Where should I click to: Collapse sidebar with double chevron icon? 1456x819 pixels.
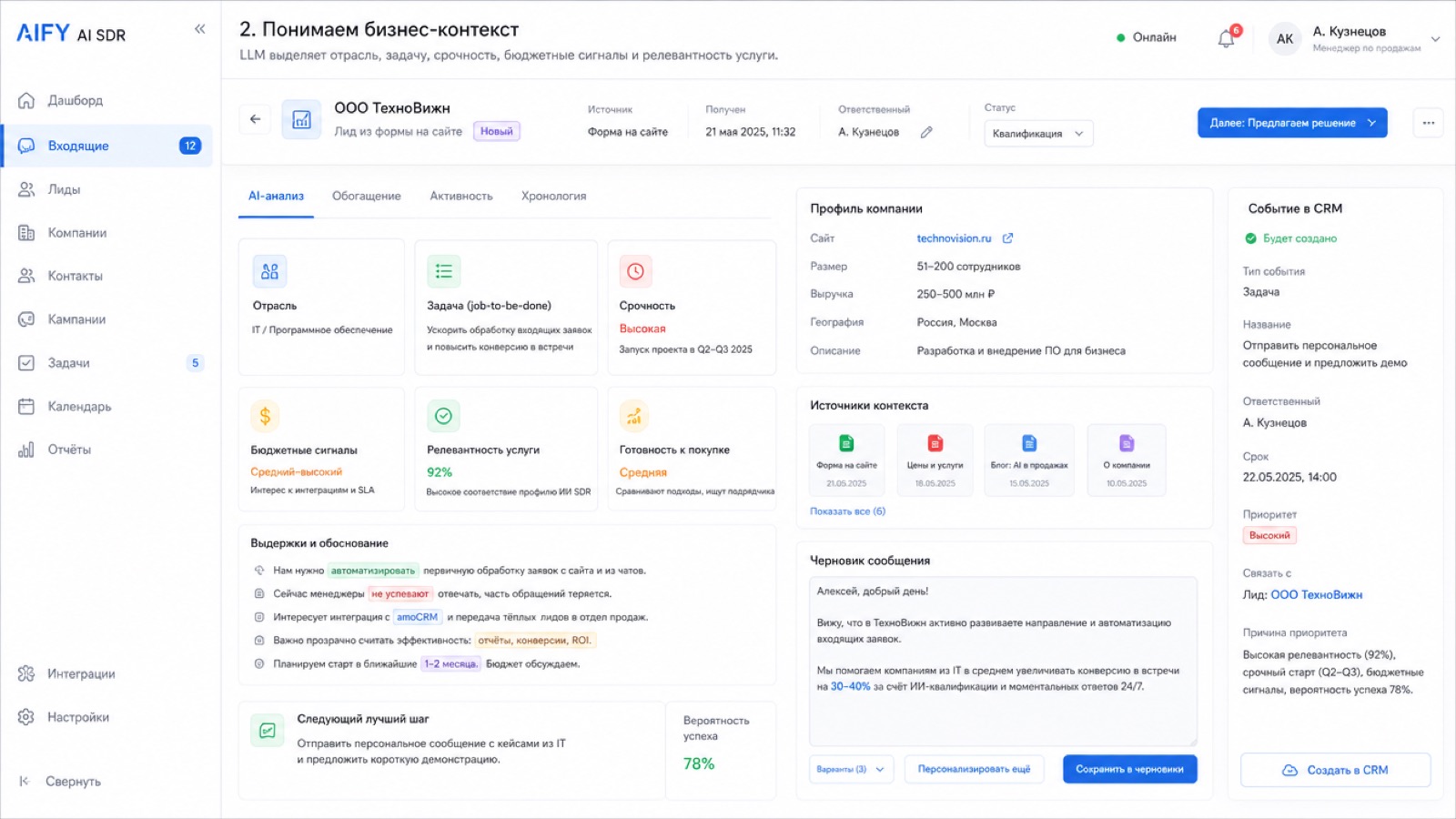click(x=199, y=29)
